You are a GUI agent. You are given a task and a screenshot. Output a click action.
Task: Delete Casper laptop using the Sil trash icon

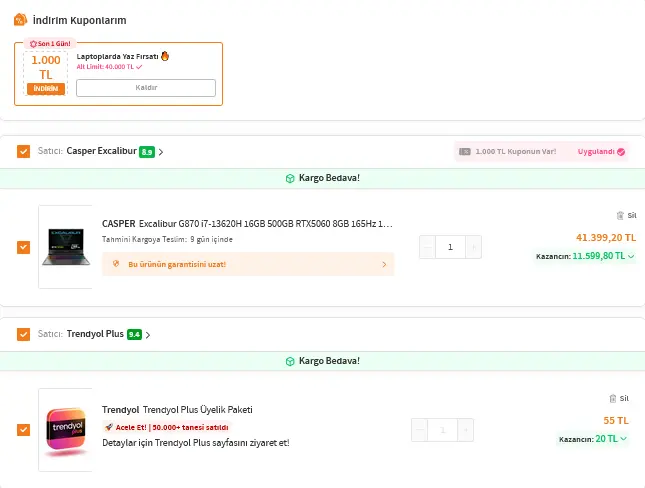[x=620, y=215]
